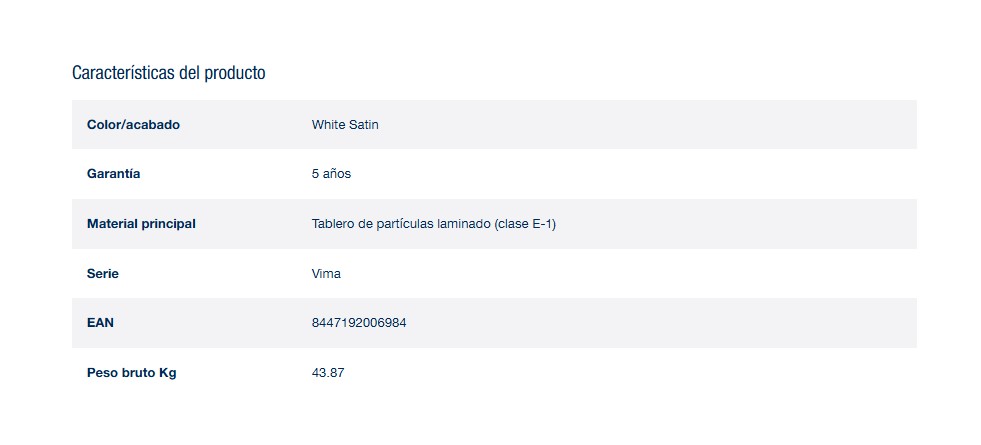The width and height of the screenshot is (981, 445).
Task: Click empty space in the EAN row
Action: click(700, 323)
